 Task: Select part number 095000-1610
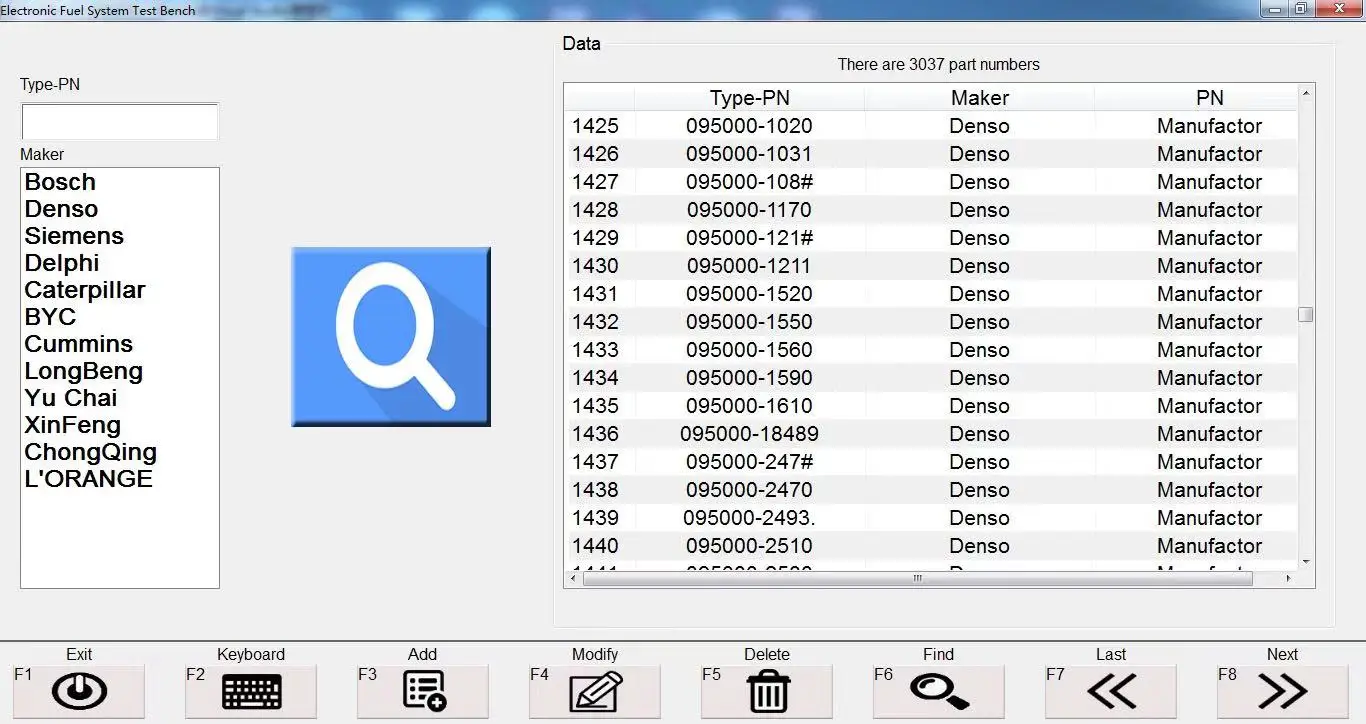(749, 406)
